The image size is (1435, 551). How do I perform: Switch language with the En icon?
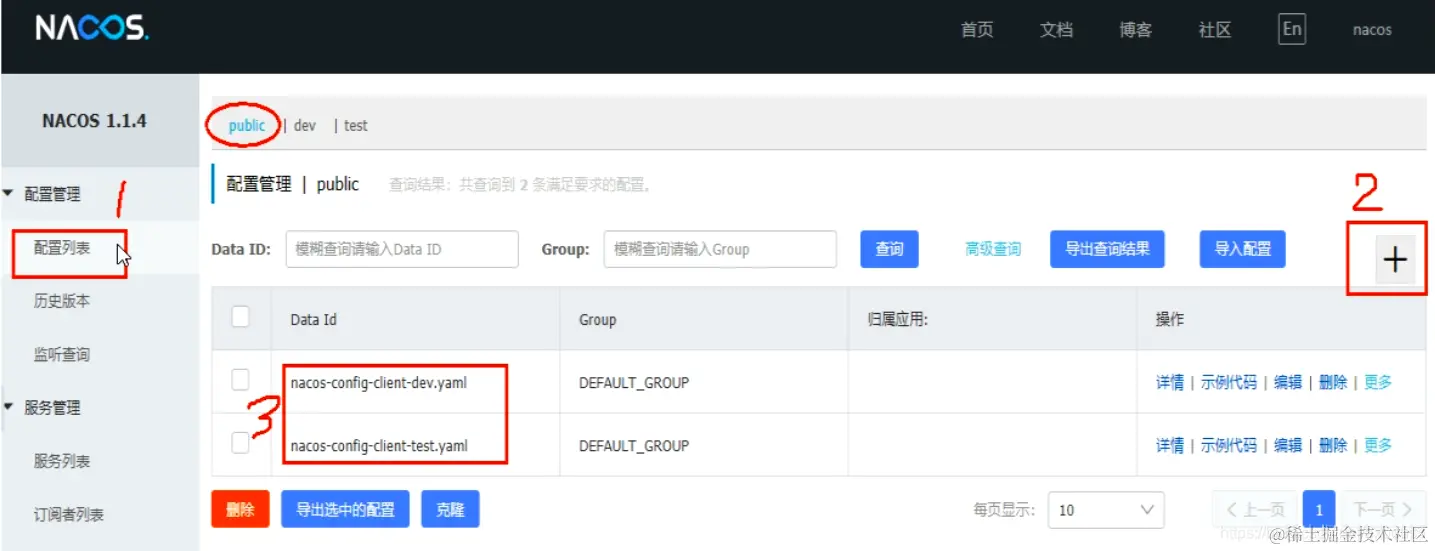1292,29
